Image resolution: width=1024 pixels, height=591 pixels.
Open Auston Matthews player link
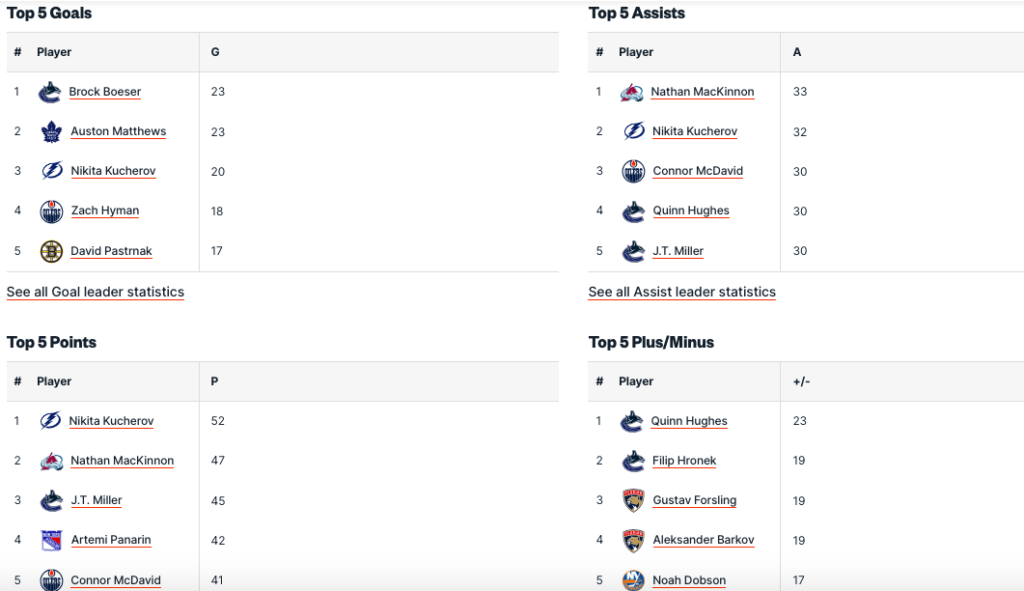coord(118,132)
